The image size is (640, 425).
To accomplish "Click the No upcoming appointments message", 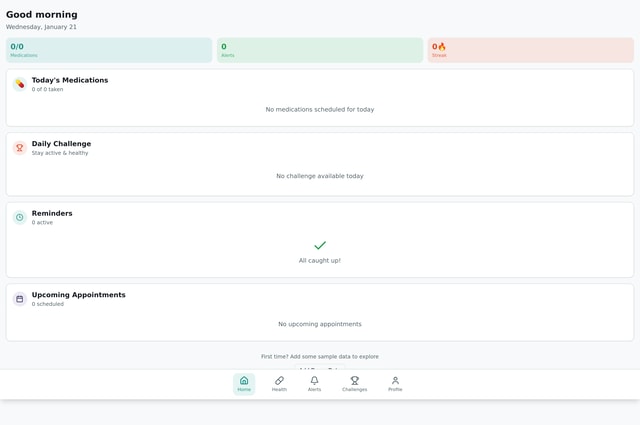I will pyautogui.click(x=320, y=324).
